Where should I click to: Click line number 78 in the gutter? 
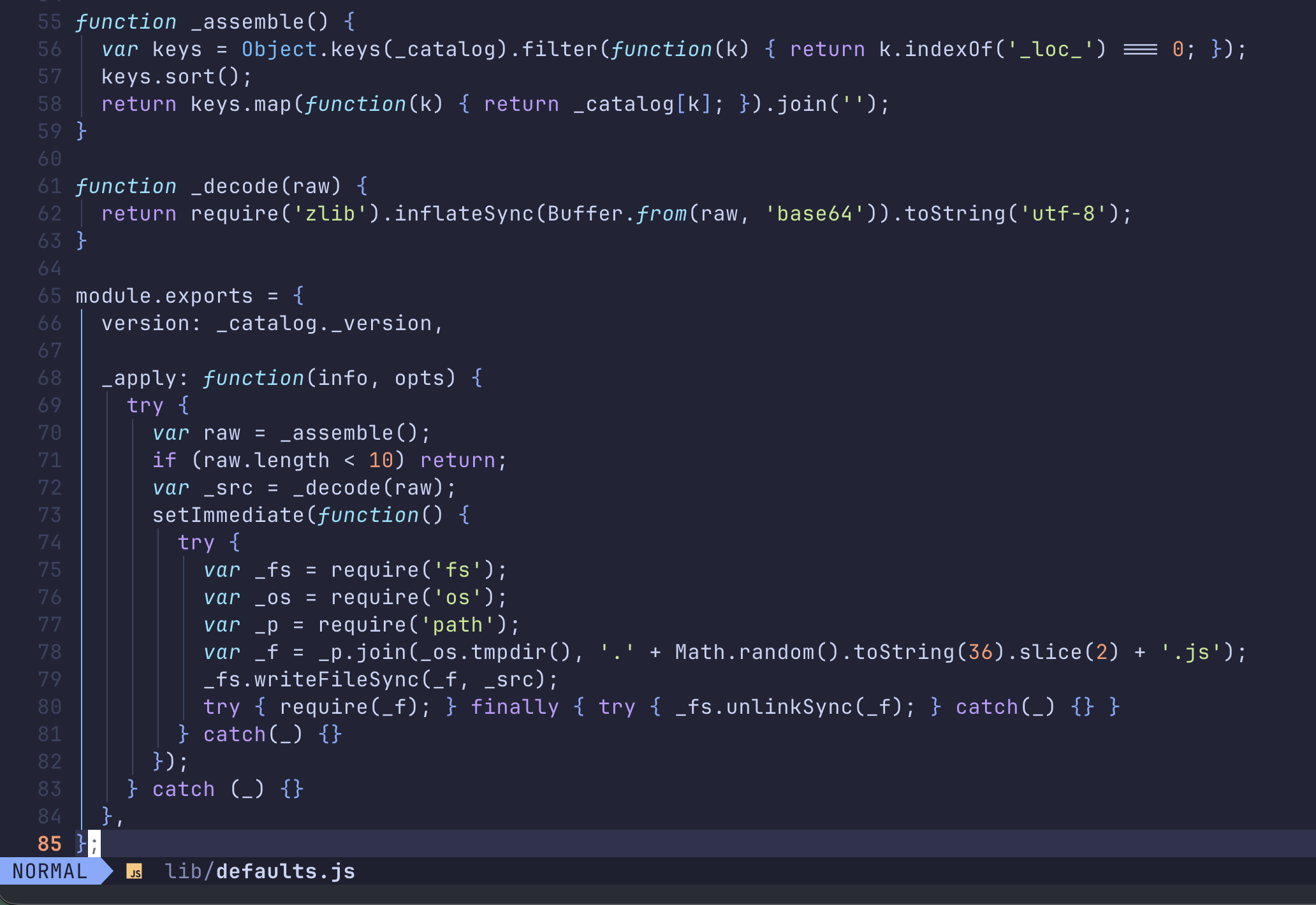click(49, 651)
